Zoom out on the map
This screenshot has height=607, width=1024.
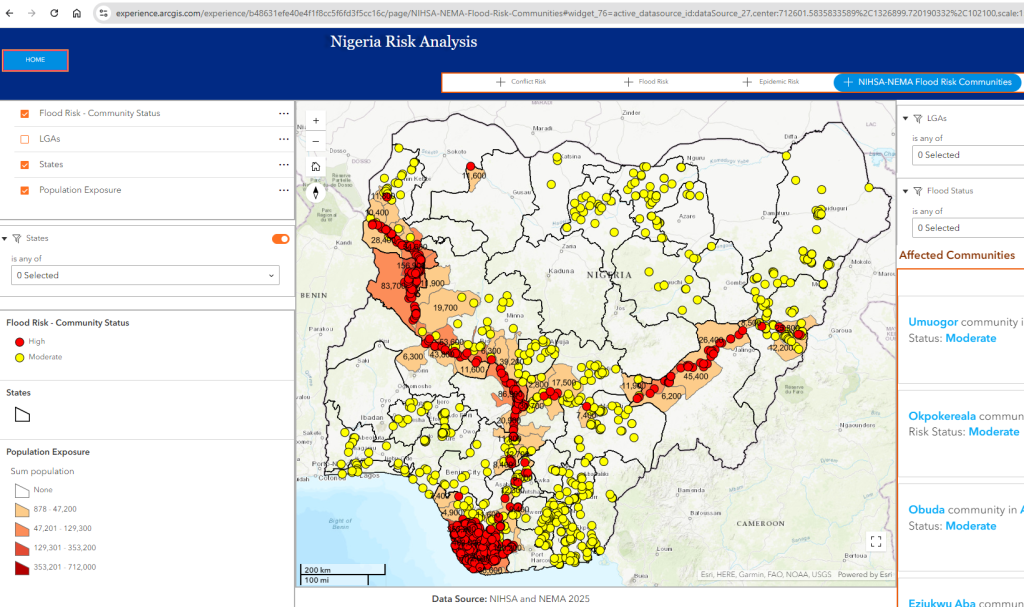(316, 141)
